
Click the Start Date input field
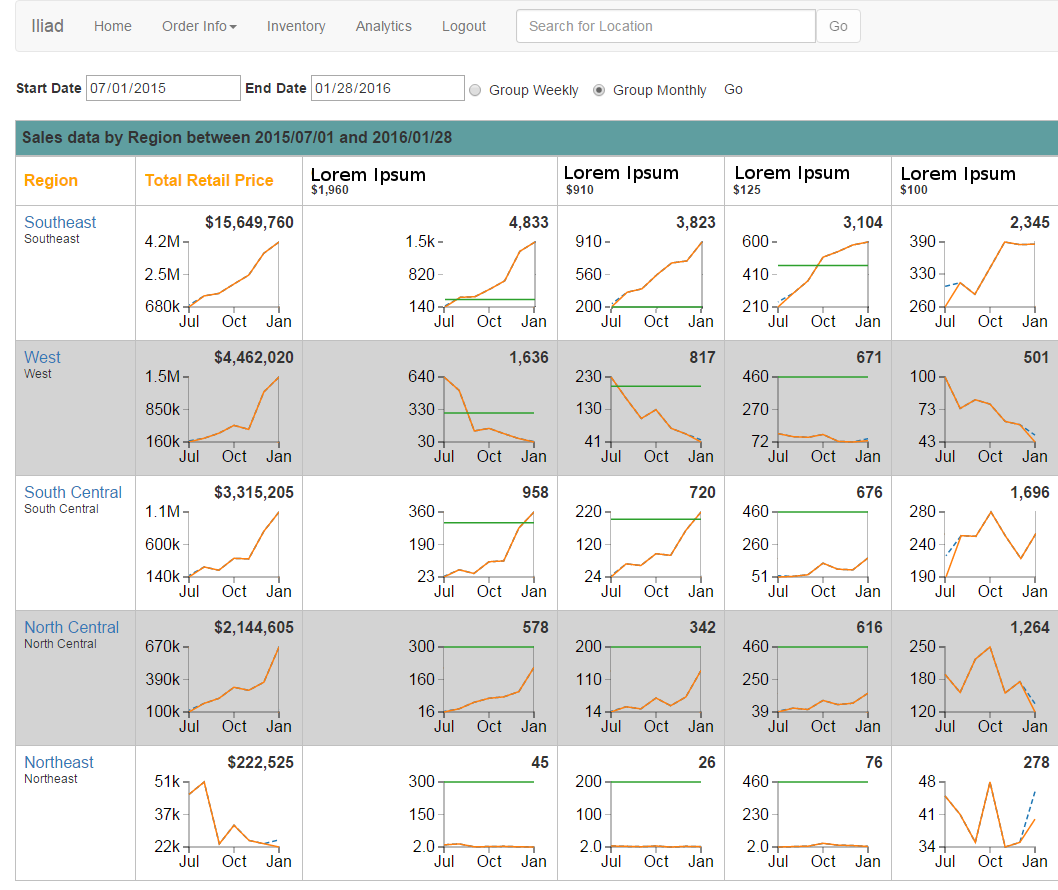163,88
